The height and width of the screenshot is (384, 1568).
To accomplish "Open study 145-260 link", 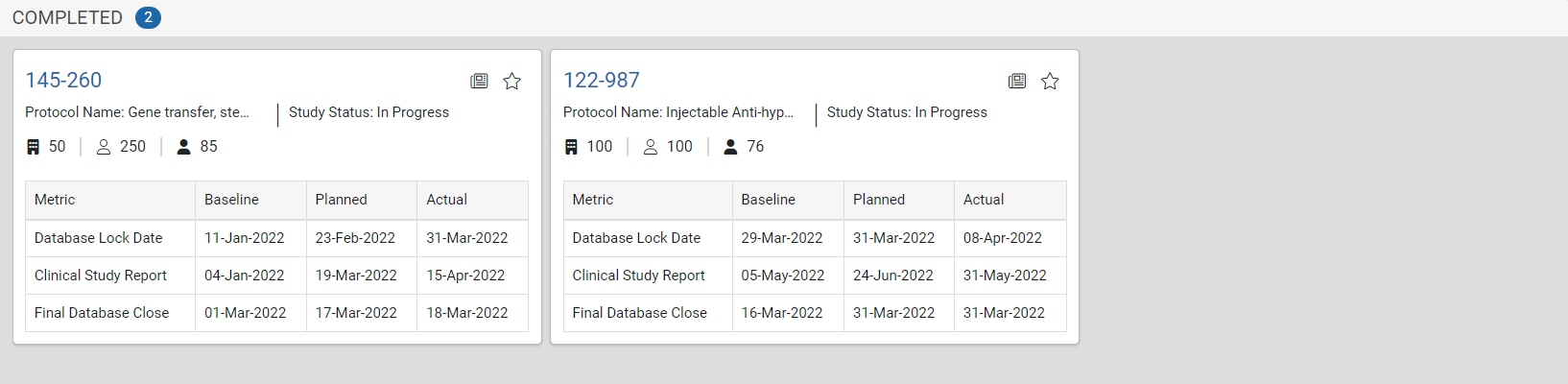I will click(x=63, y=81).
